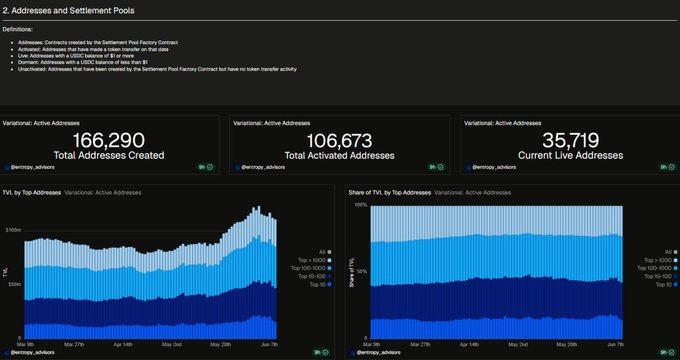The width and height of the screenshot is (680, 360).
Task: Toggle 'All' legend entry in TVL by Top Addresses chart
Action: pyautogui.click(x=325, y=252)
